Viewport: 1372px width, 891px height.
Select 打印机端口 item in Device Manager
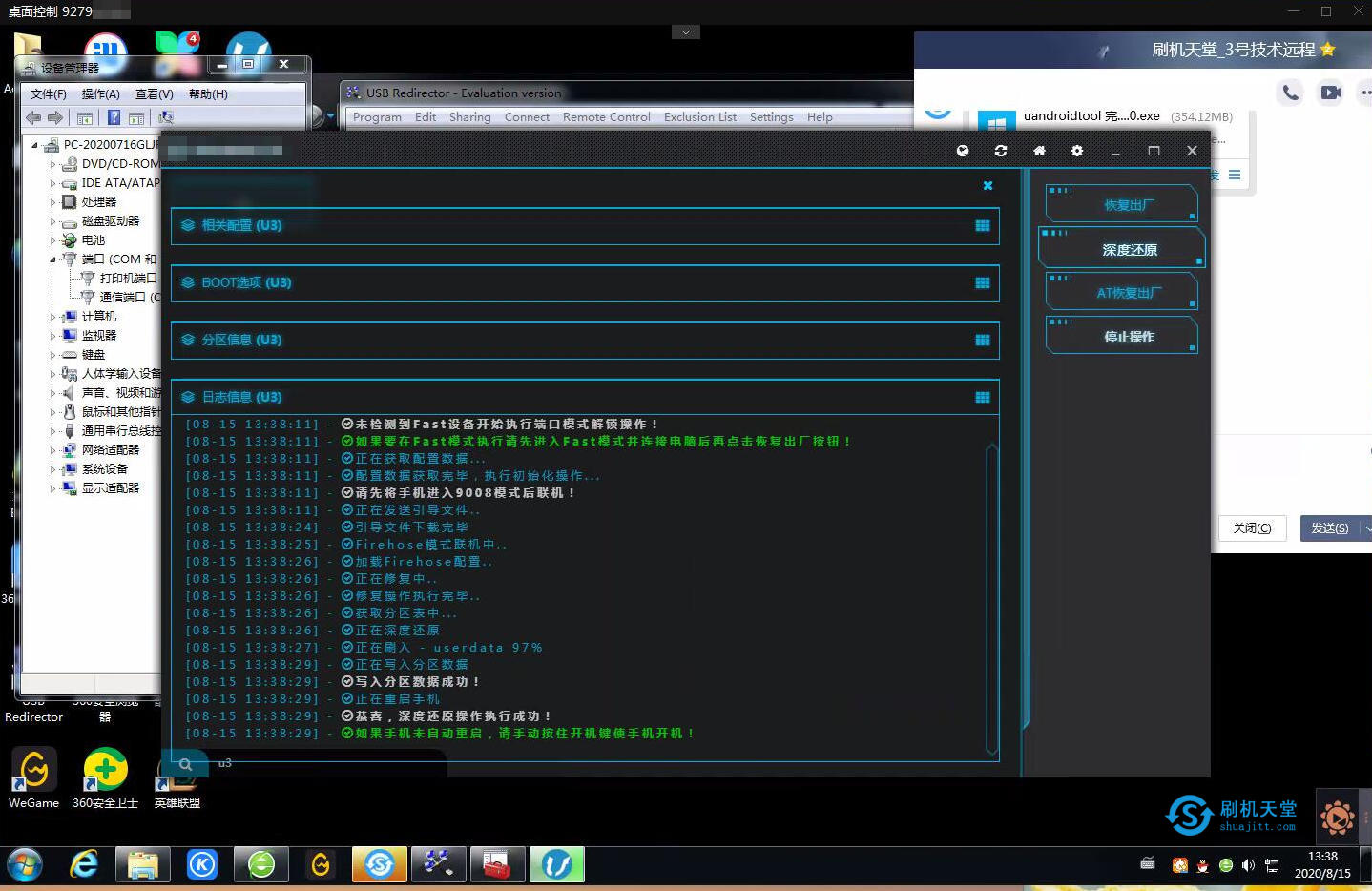click(128, 279)
